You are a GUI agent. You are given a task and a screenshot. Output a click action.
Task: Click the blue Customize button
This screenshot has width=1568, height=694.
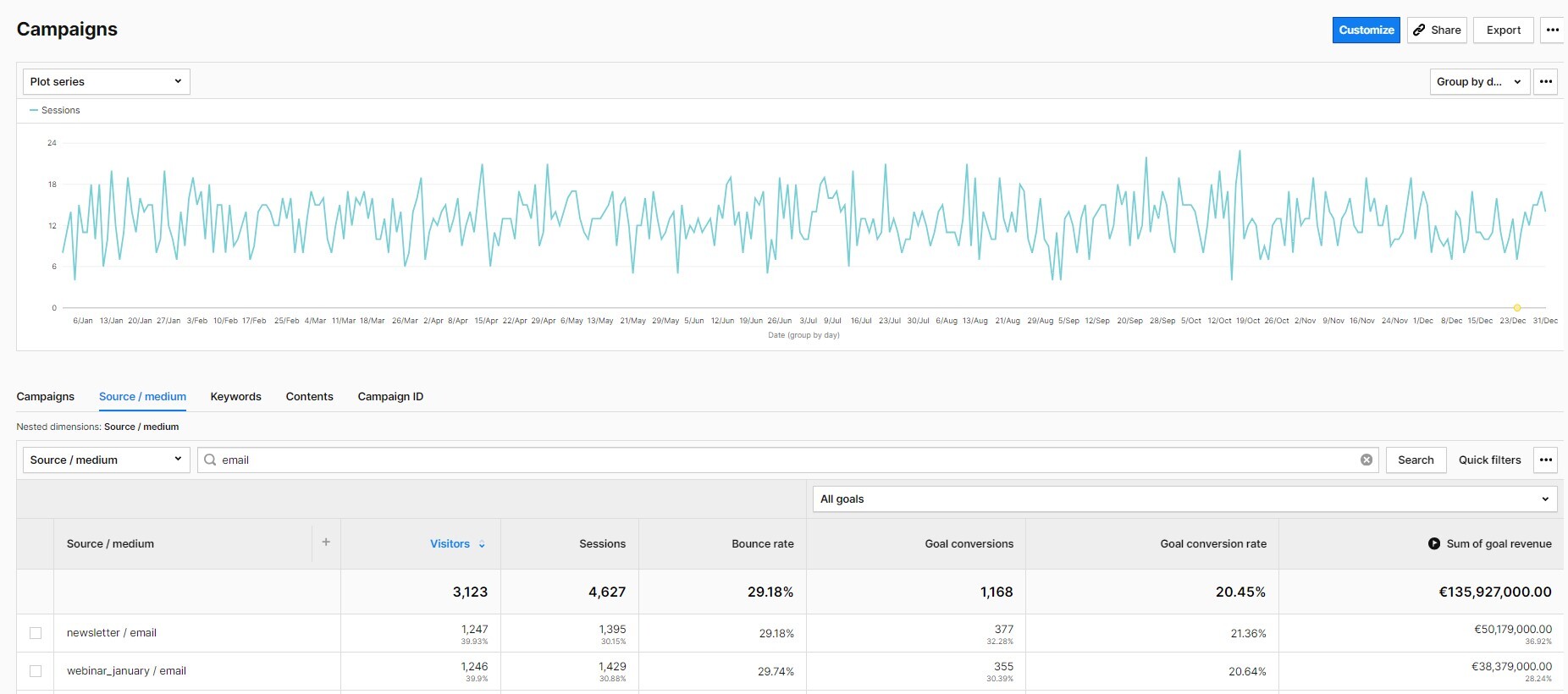[1366, 30]
